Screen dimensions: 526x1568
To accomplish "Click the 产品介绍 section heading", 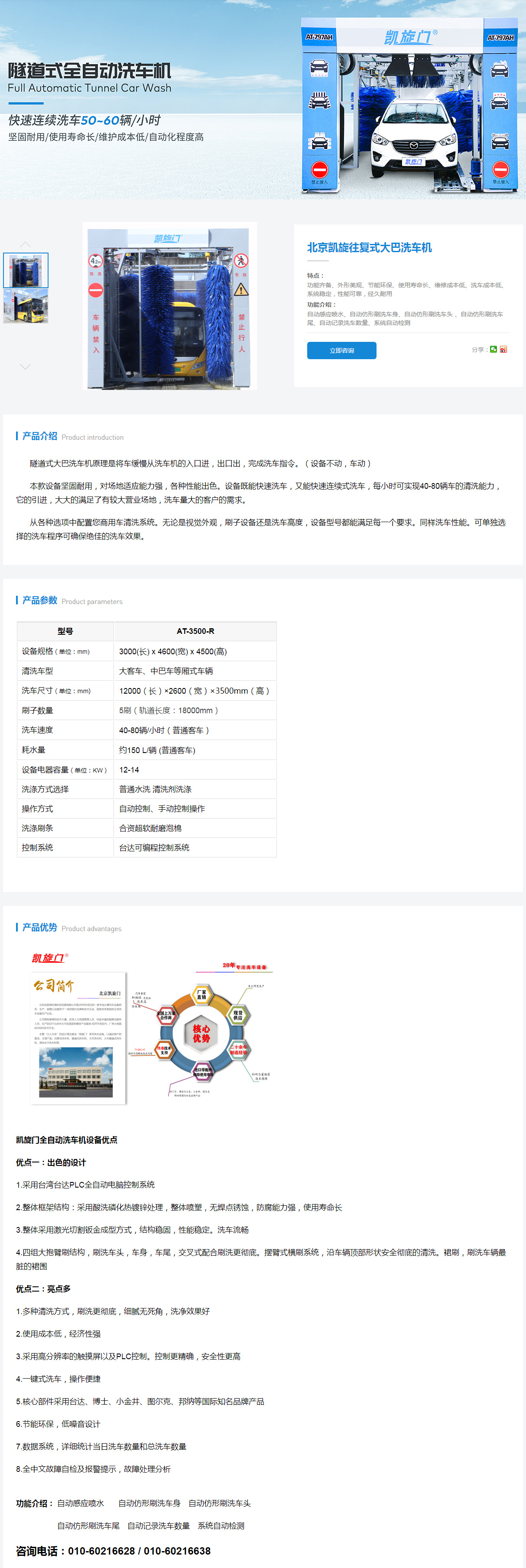I will coord(39,436).
